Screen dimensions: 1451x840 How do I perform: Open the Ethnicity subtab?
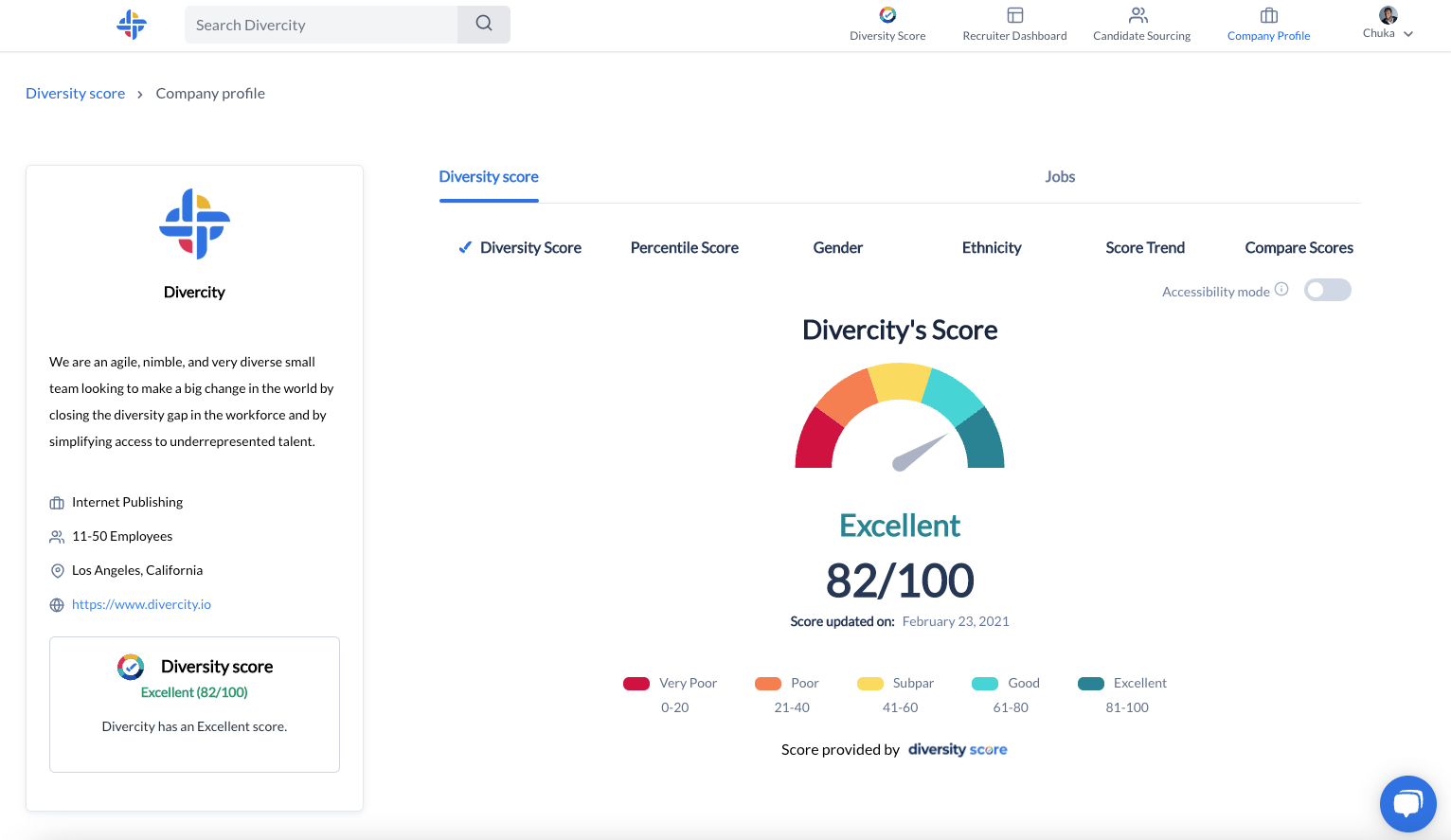pyautogui.click(x=992, y=247)
